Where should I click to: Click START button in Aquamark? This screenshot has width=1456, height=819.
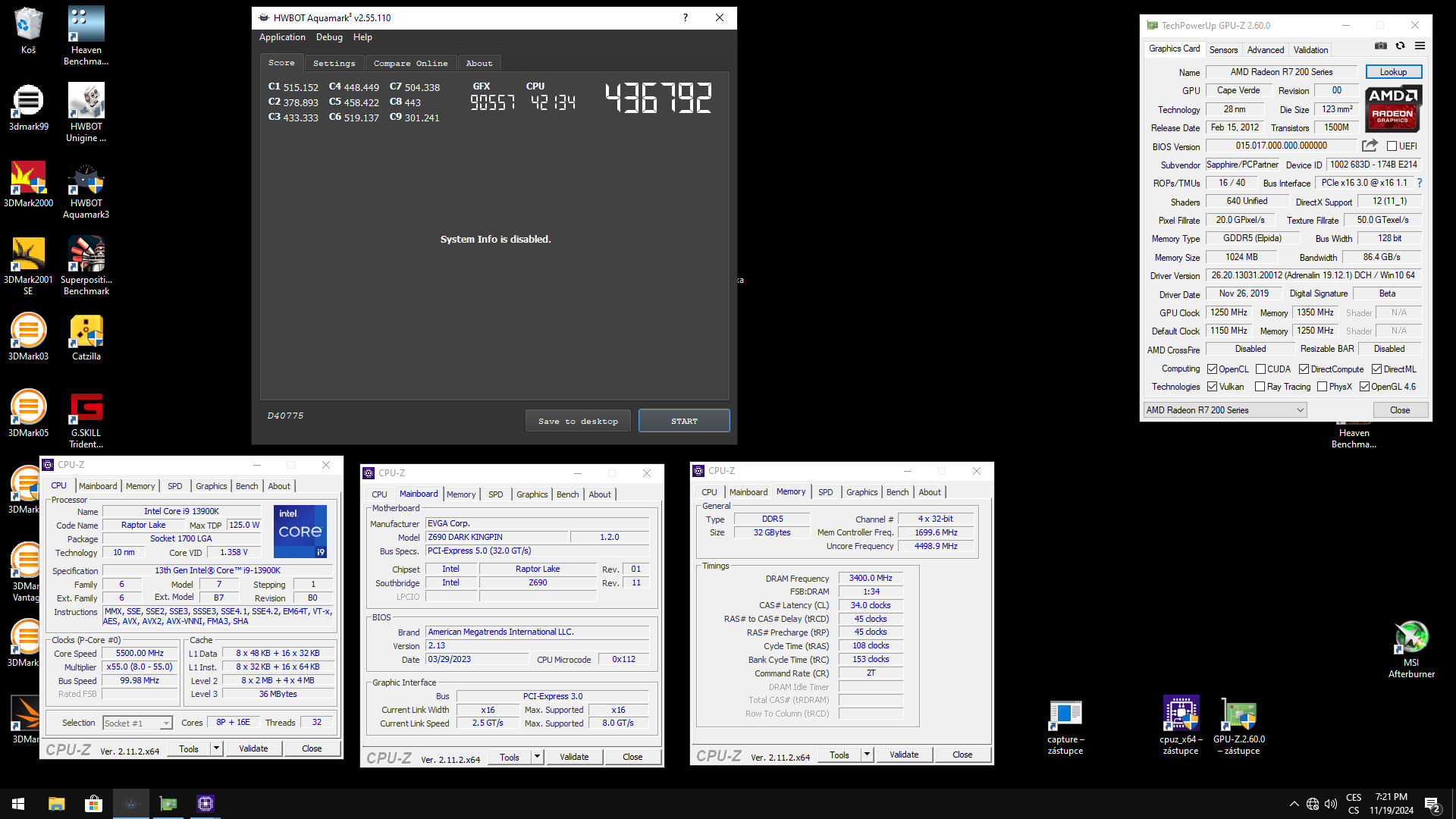pos(684,421)
